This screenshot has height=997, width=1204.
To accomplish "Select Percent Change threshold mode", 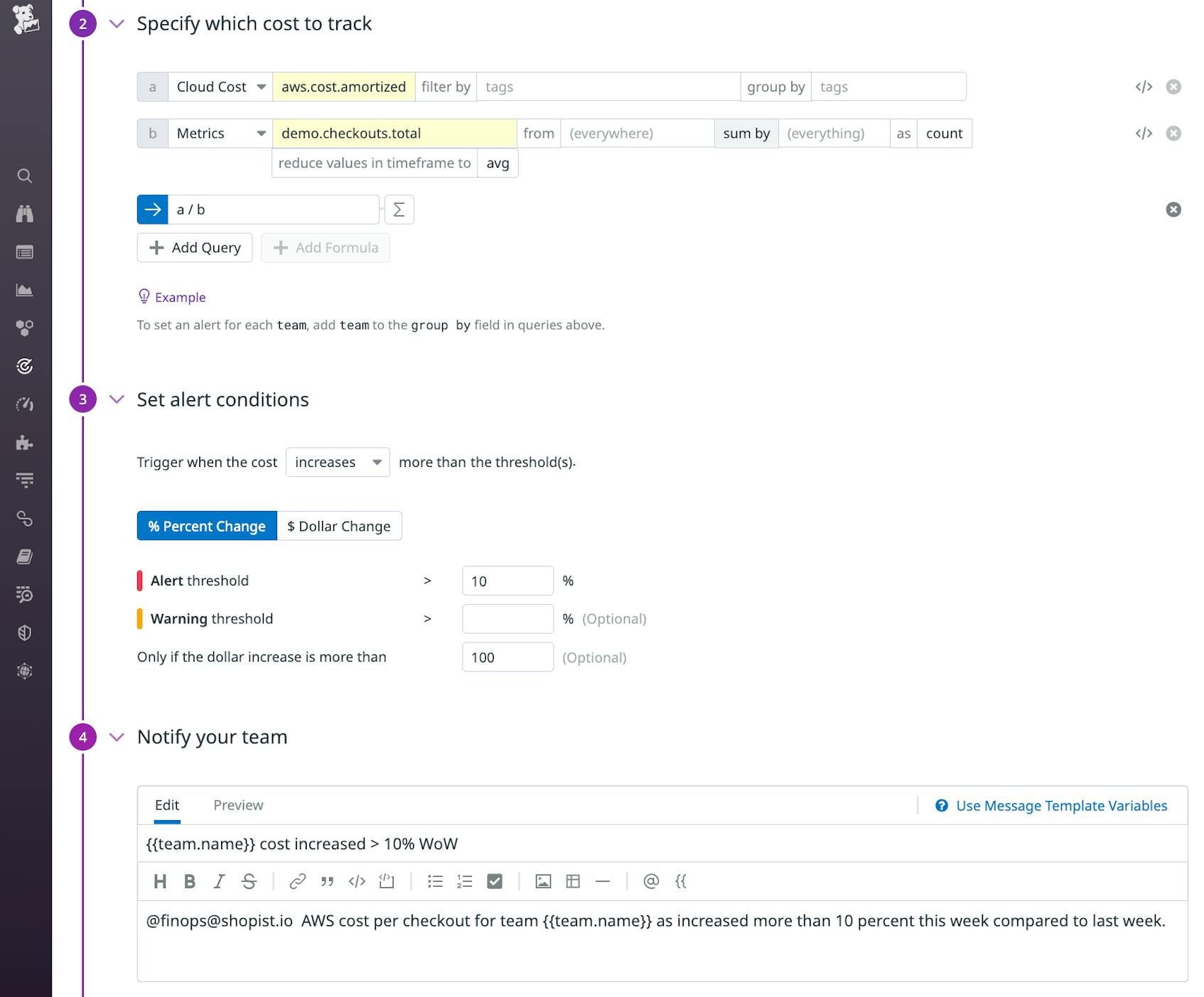I will [x=206, y=526].
